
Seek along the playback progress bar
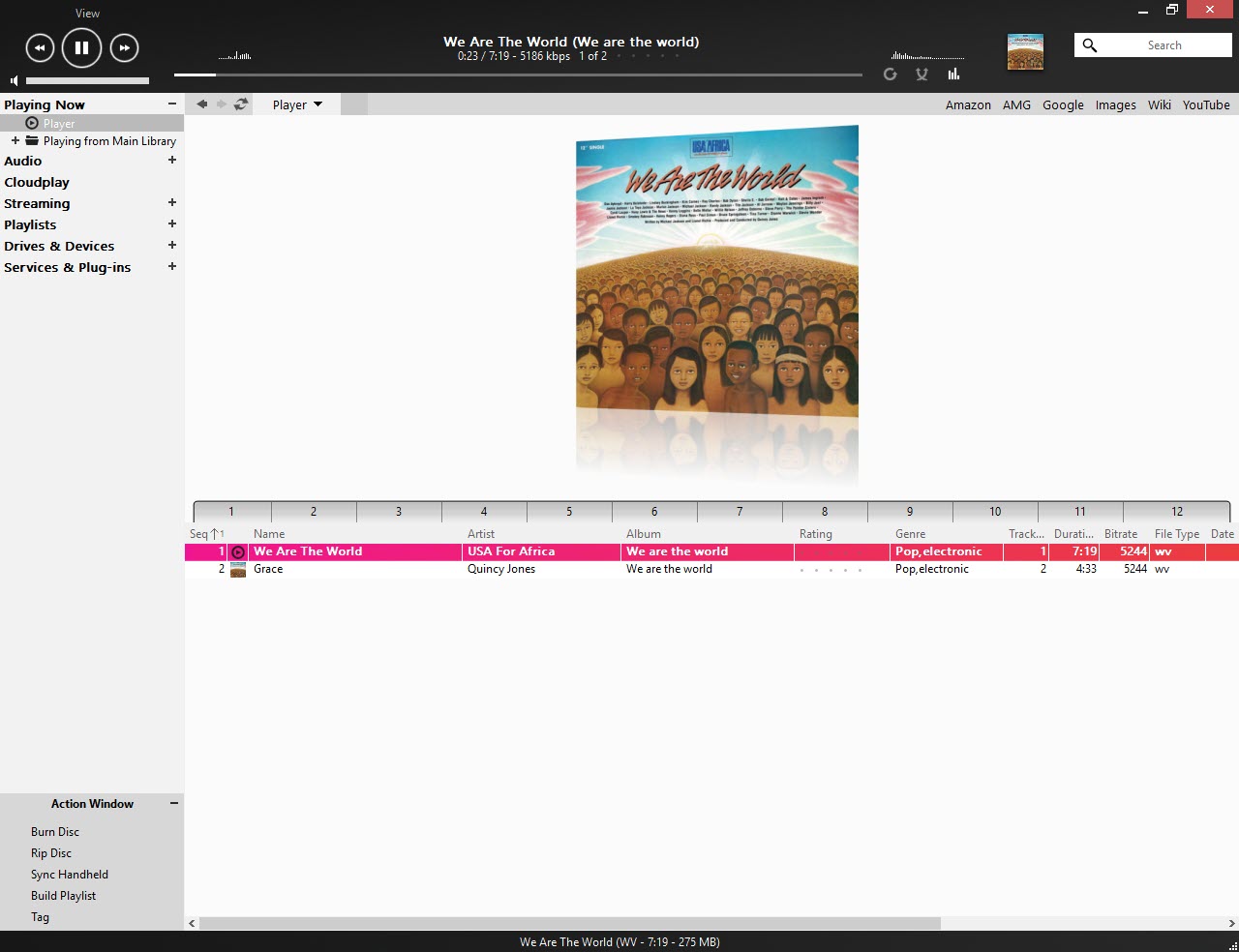point(518,74)
